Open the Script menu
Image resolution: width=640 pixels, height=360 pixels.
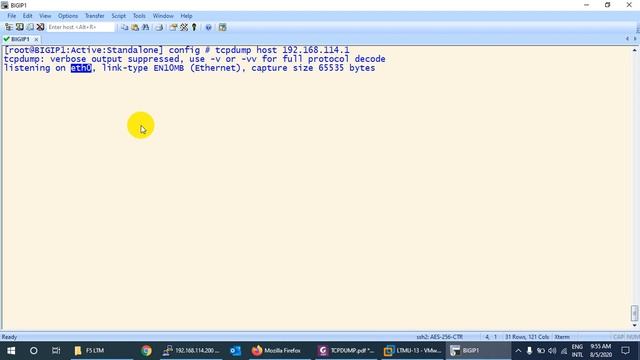click(x=118, y=16)
